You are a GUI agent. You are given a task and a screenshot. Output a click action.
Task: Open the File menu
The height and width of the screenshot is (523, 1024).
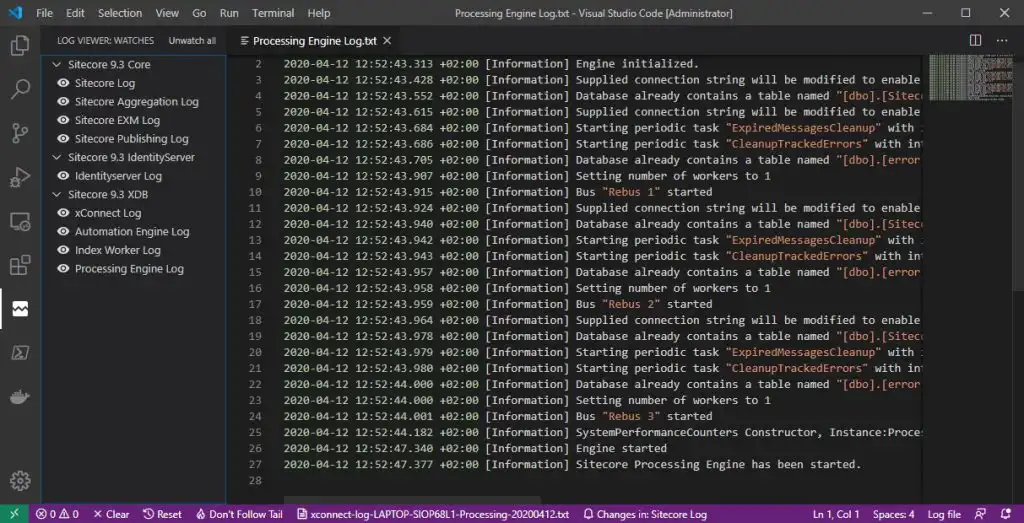(44, 13)
